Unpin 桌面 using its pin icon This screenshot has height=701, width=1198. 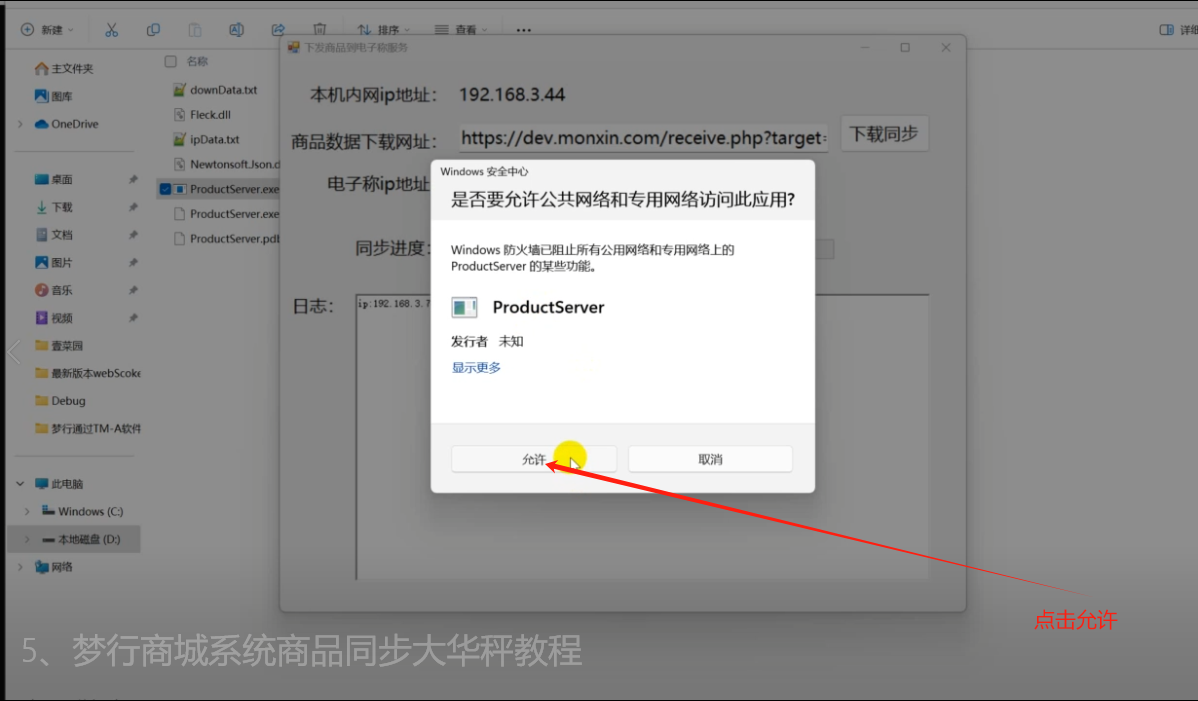coord(133,179)
